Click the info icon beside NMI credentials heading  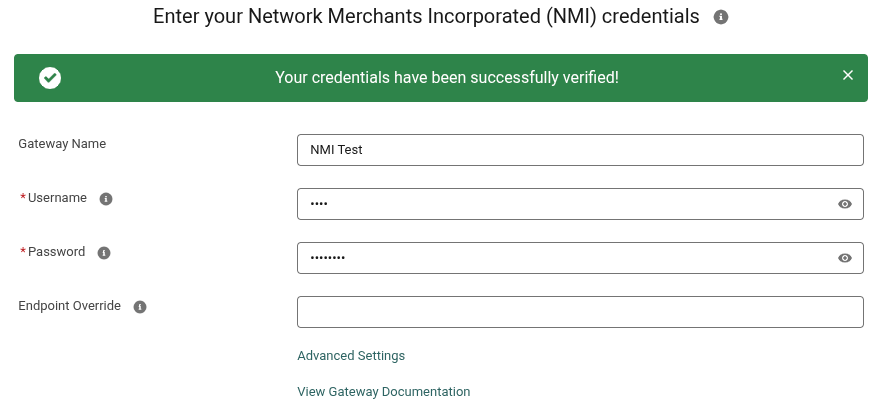point(721,17)
